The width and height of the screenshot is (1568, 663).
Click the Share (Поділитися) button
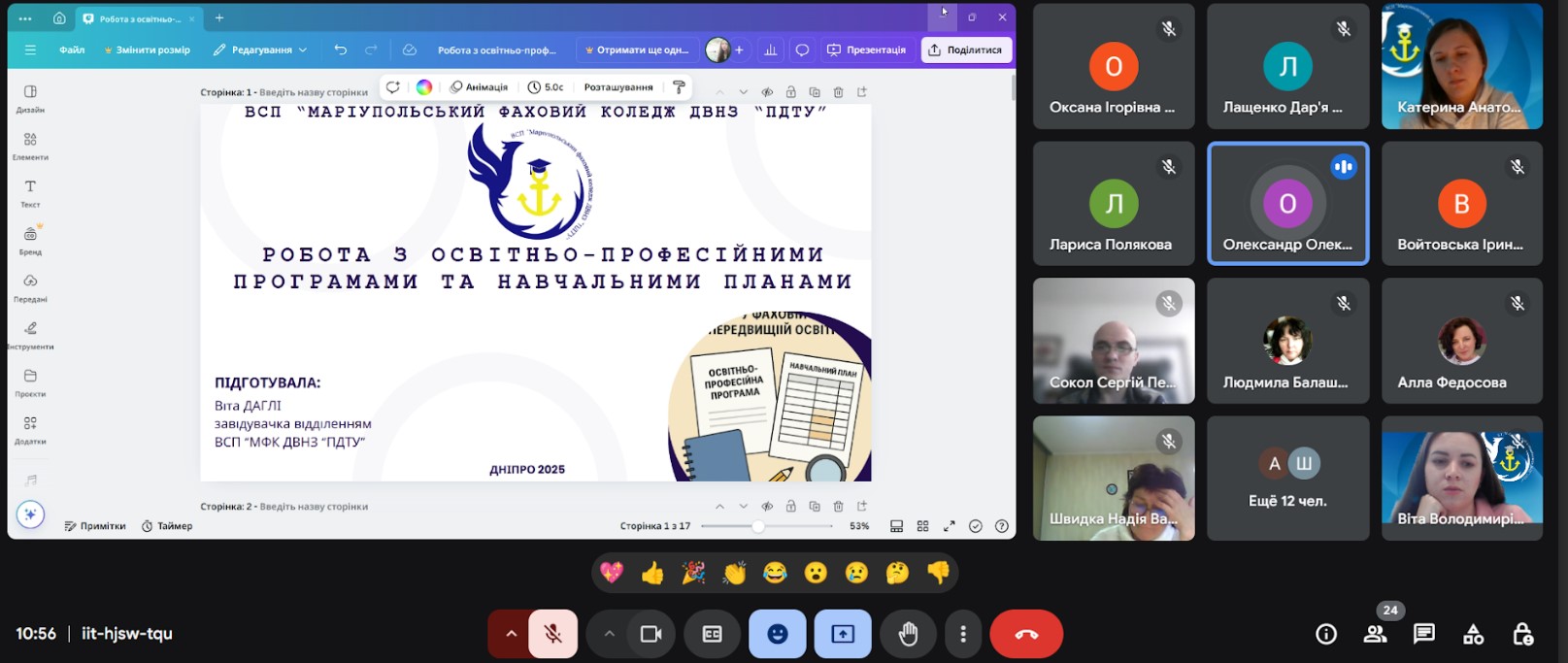pyautogui.click(x=965, y=50)
